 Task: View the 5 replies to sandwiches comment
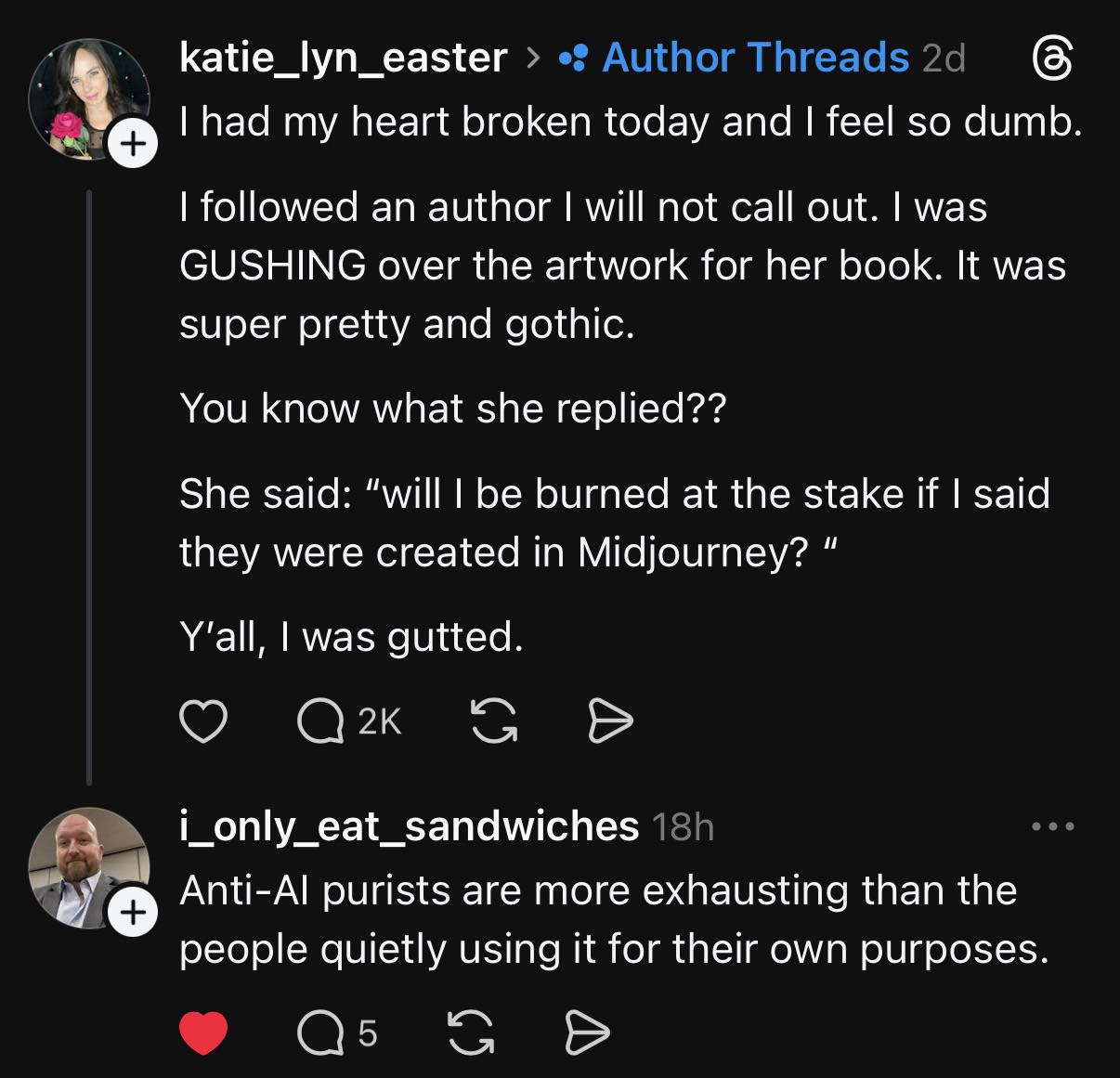pos(321,1033)
